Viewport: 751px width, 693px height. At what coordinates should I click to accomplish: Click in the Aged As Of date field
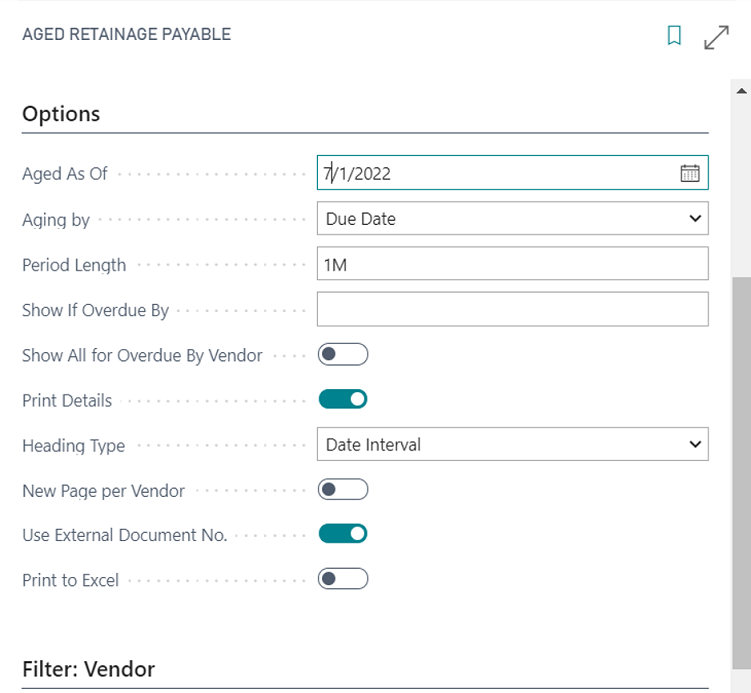498,172
